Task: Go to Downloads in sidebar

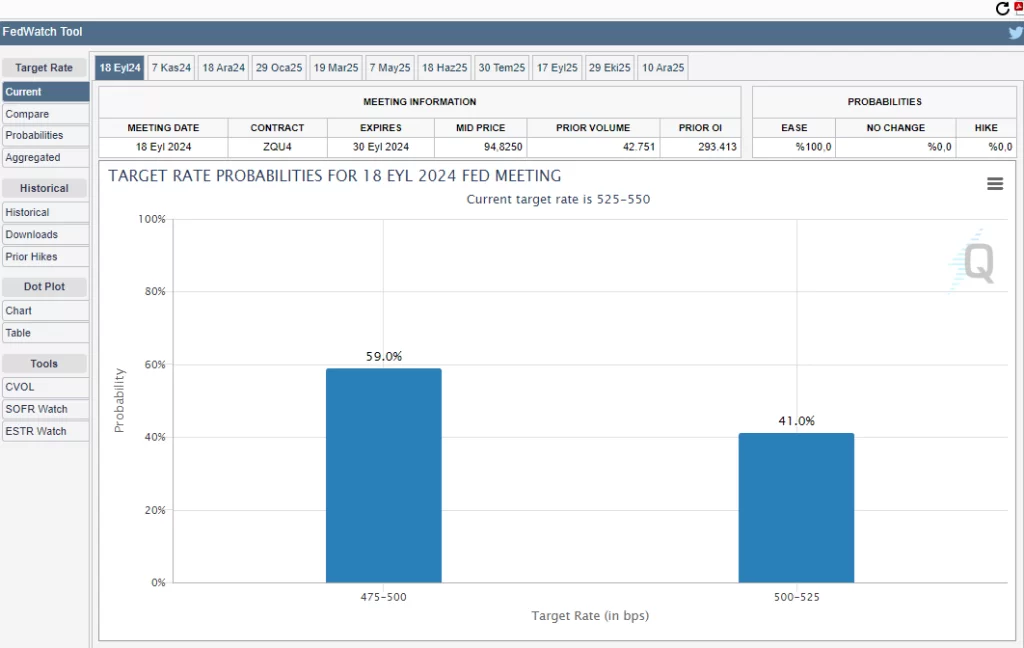Action: (x=45, y=234)
